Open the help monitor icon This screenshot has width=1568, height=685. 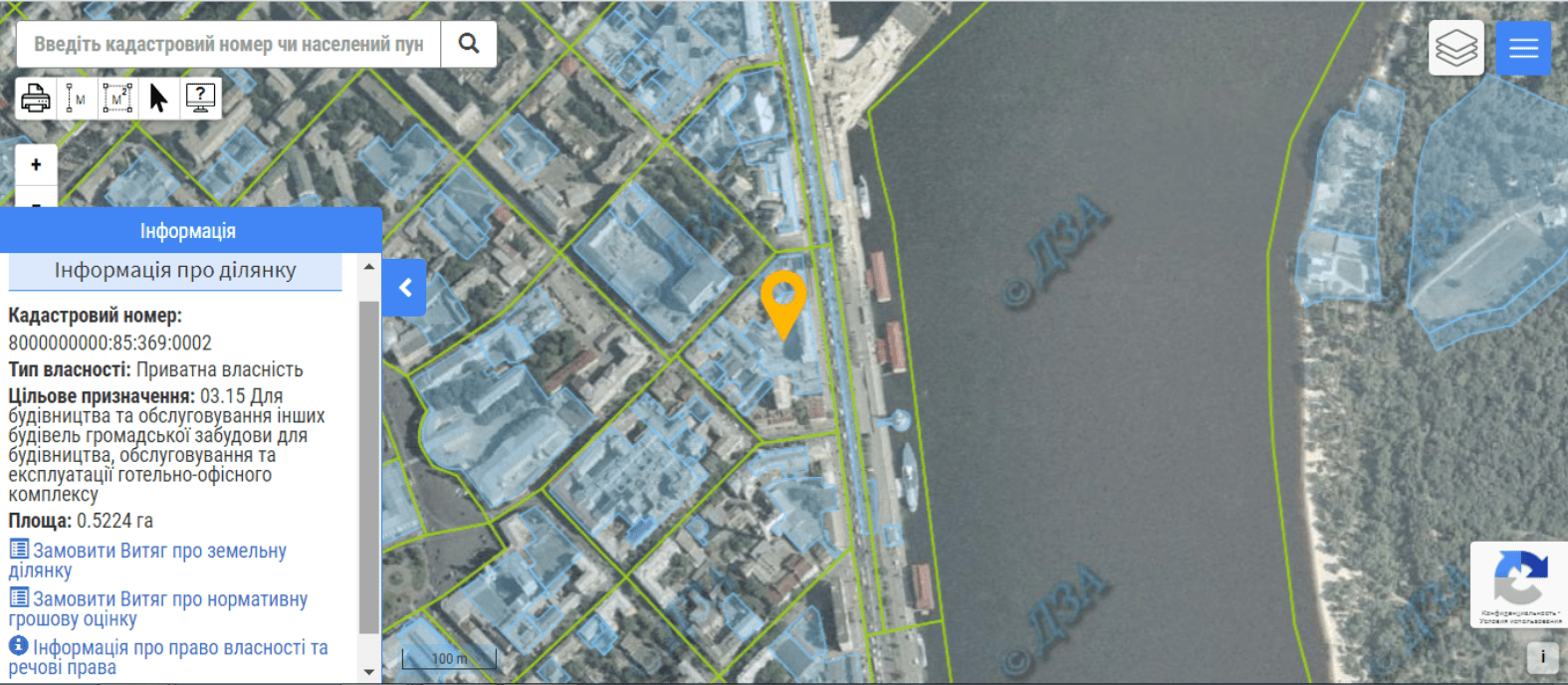click(200, 99)
